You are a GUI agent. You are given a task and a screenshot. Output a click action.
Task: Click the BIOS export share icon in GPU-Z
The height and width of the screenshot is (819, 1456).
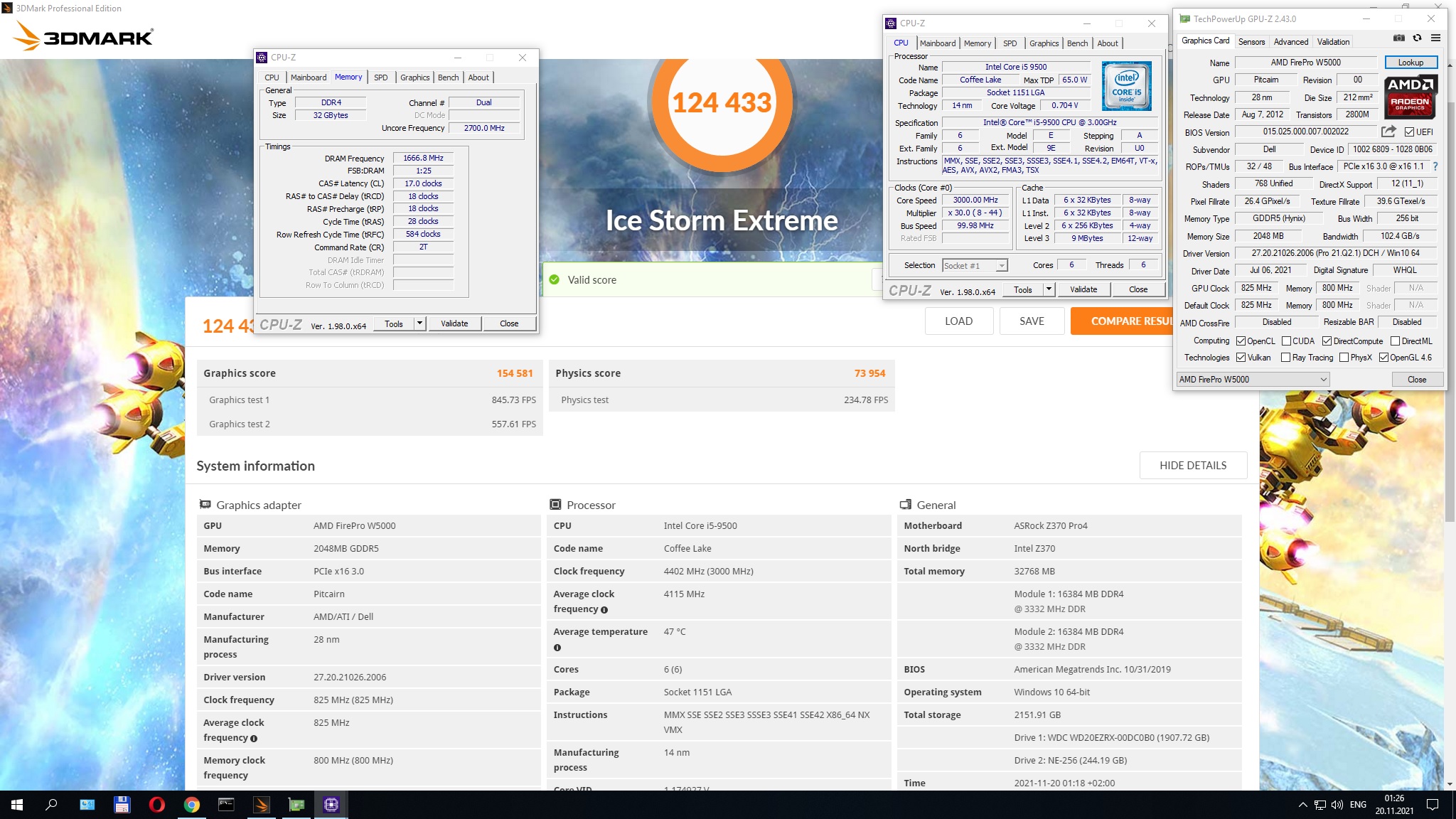tap(1388, 132)
